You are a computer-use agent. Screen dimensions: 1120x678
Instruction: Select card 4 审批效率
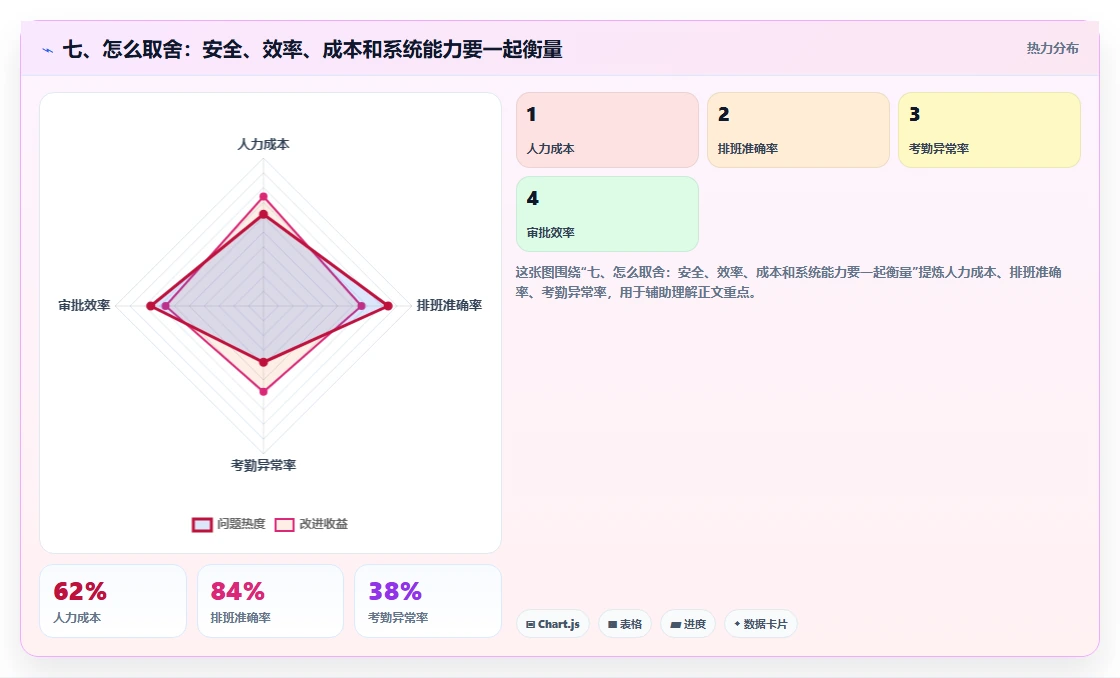point(607,214)
